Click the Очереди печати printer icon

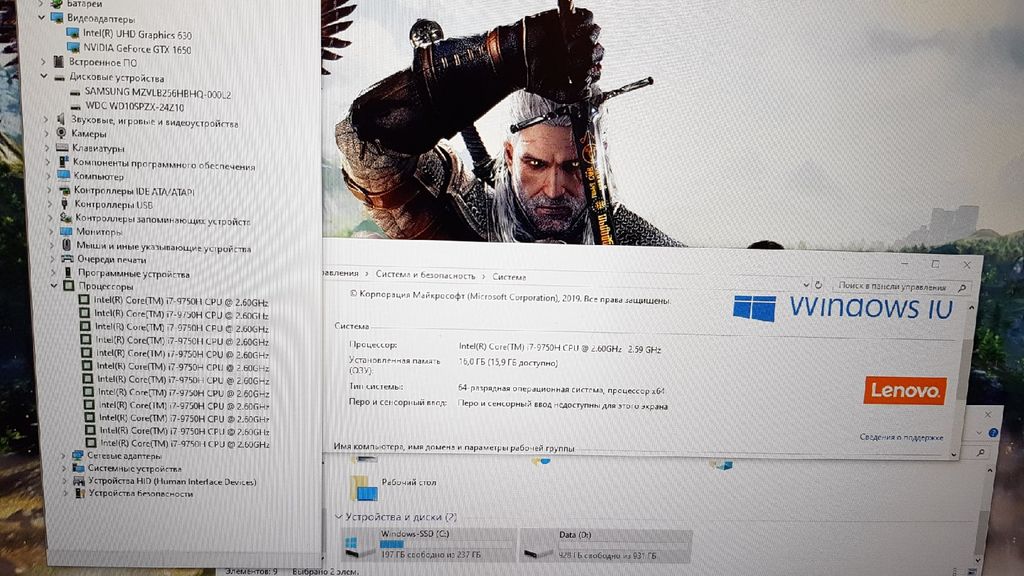click(67, 259)
